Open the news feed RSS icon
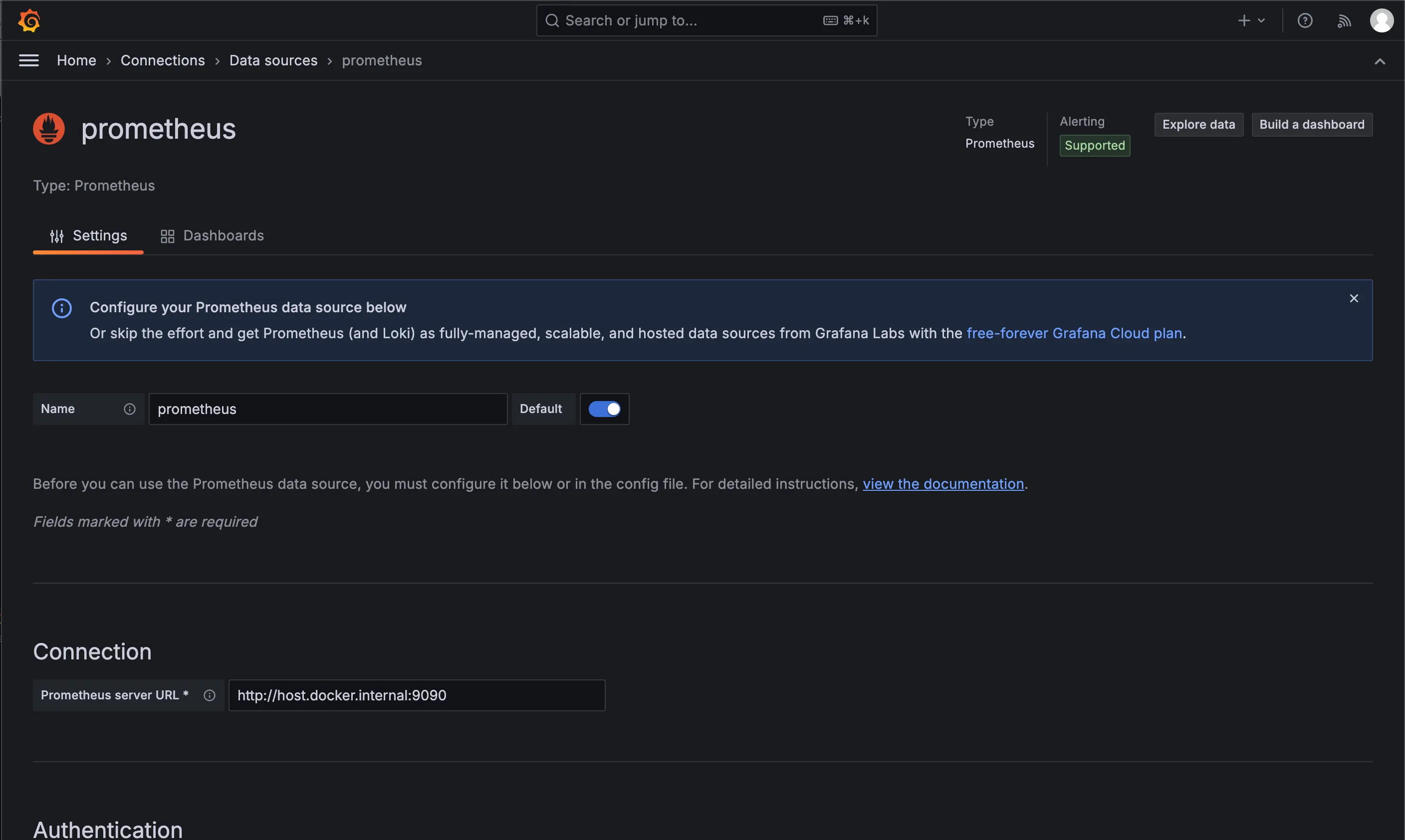1405x840 pixels. 1344,21
